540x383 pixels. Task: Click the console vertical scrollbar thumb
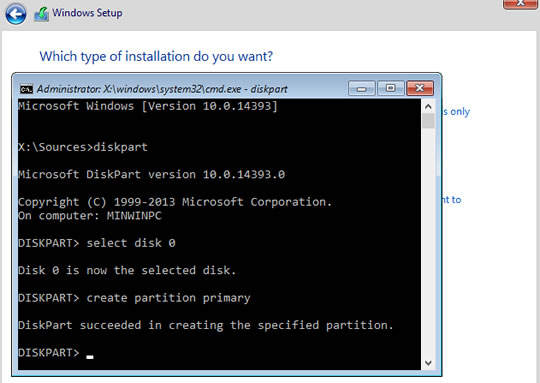coord(428,121)
